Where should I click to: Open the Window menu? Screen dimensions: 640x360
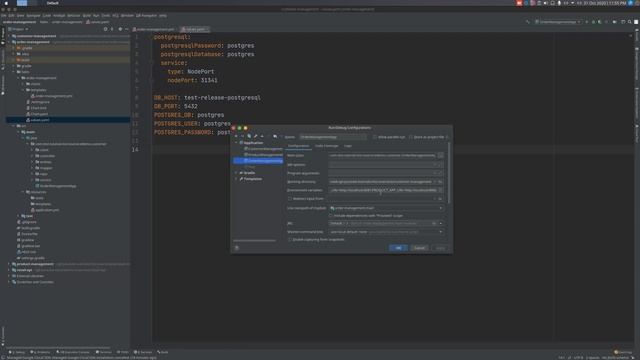(x=127, y=16)
